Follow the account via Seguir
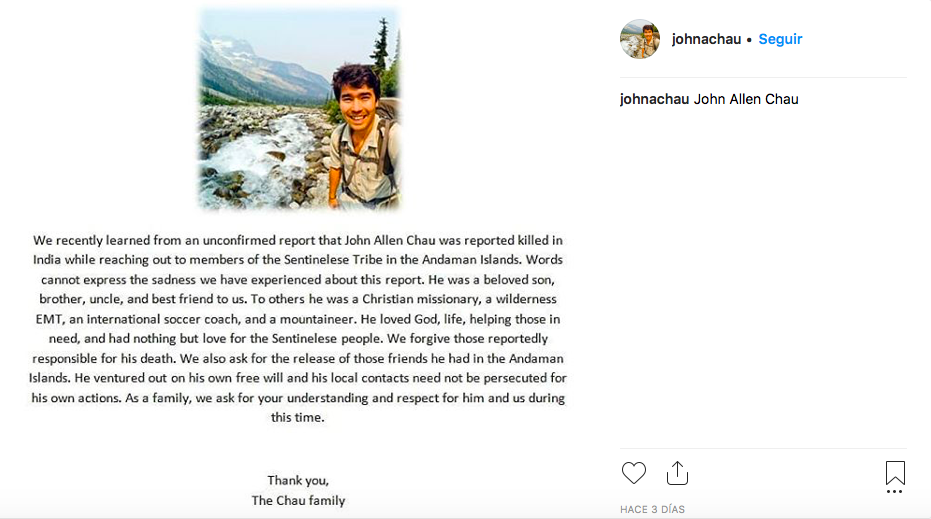 (780, 39)
